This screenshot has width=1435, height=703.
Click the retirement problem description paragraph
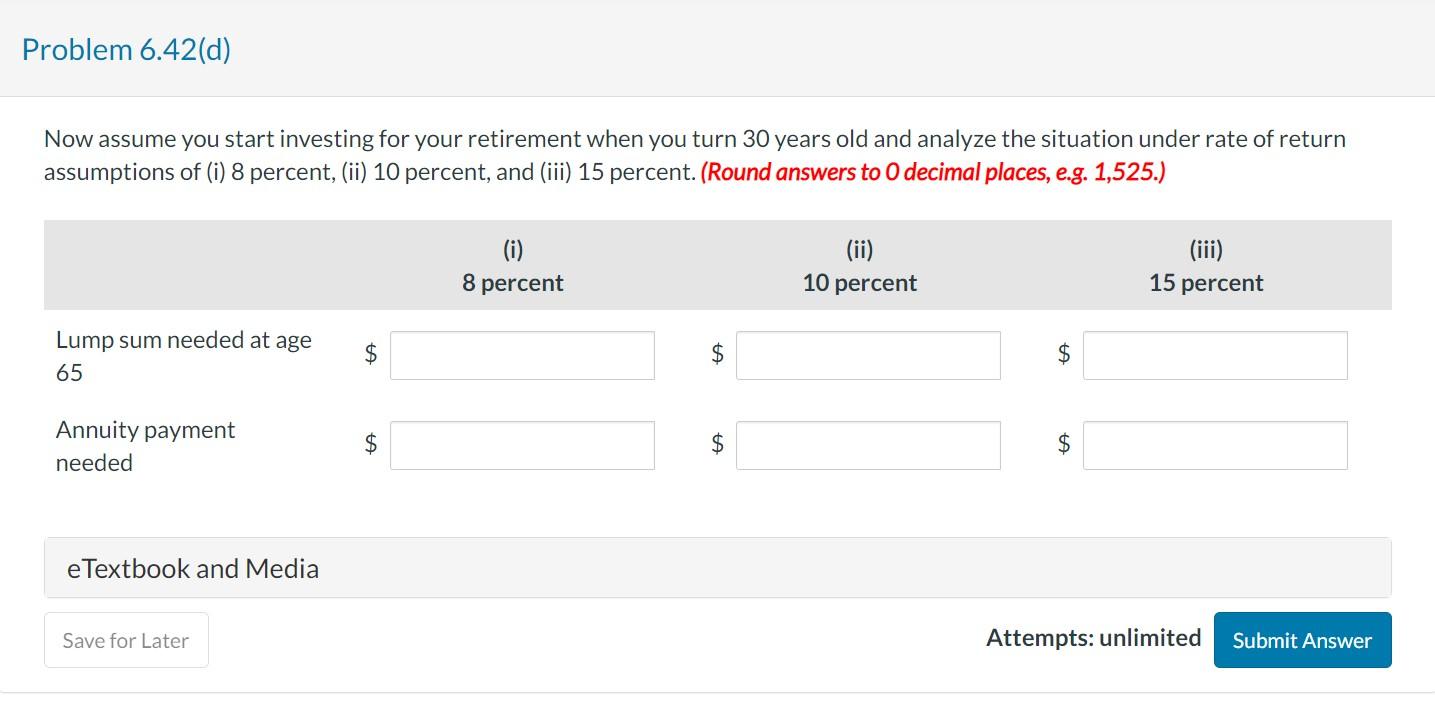(693, 155)
